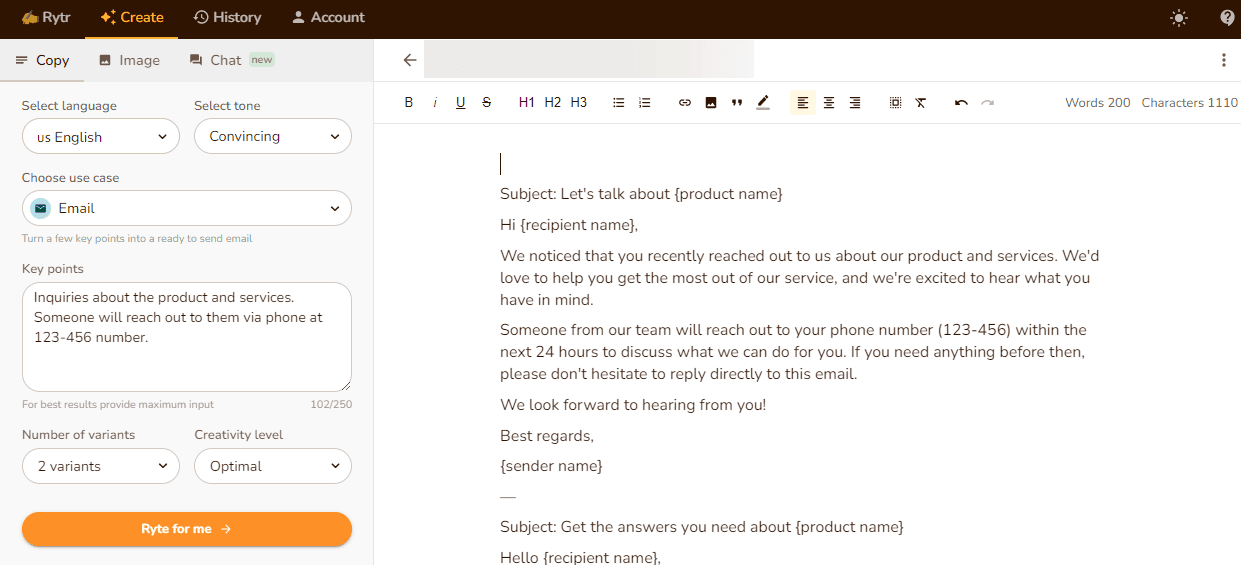1241x565 pixels.
Task: Center align the text
Action: [829, 103]
